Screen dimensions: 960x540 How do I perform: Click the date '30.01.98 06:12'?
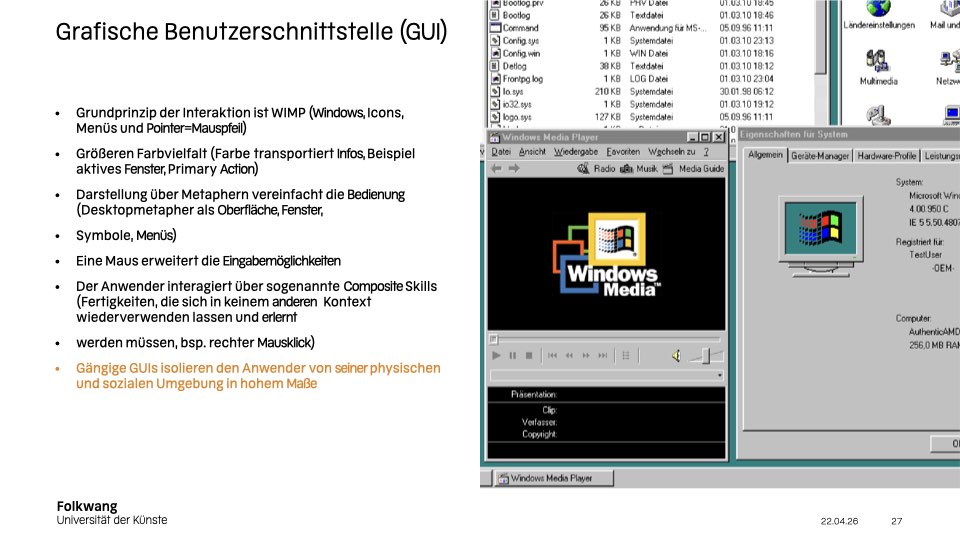click(746, 92)
